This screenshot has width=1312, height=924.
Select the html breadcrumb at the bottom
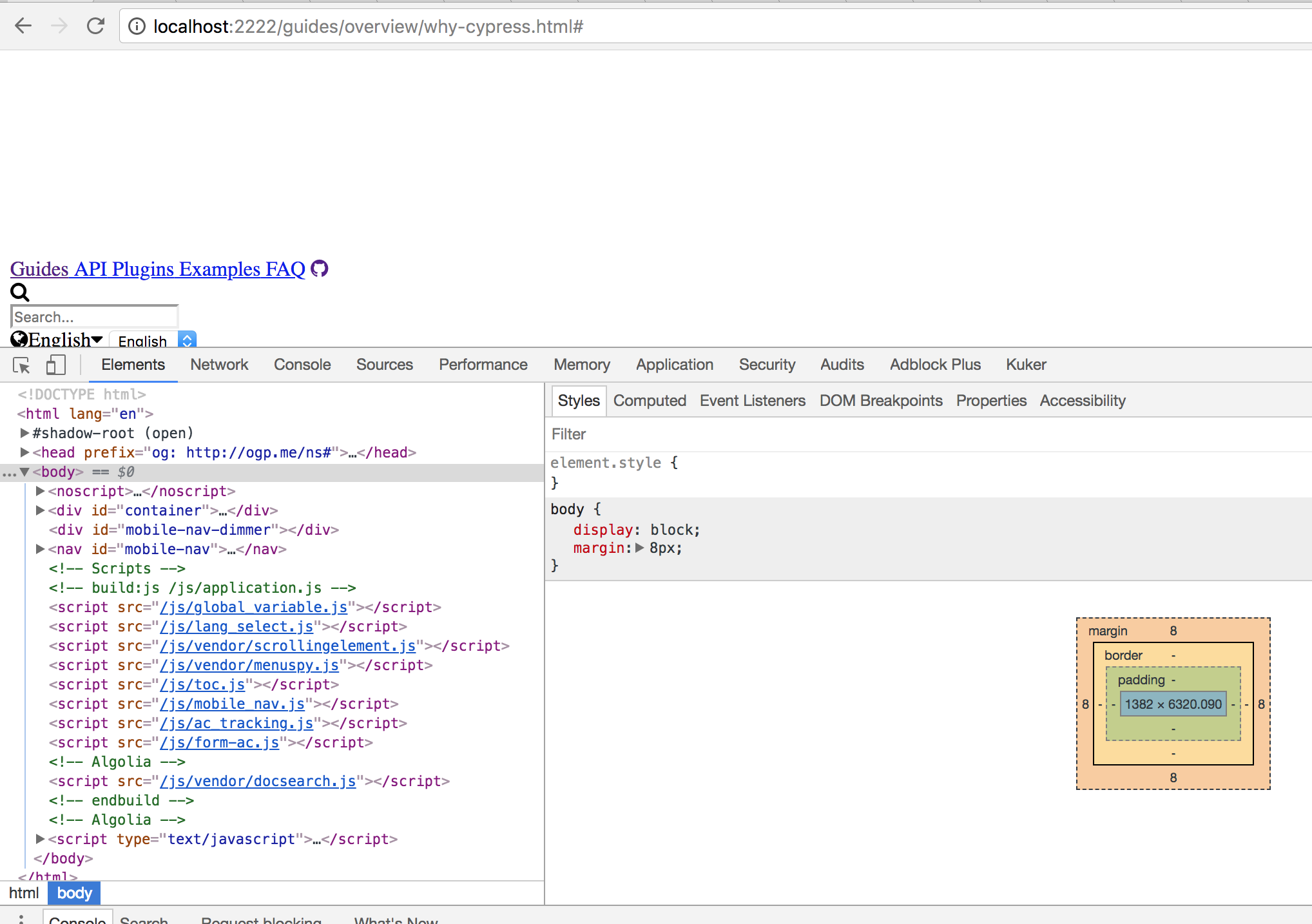tap(23, 893)
